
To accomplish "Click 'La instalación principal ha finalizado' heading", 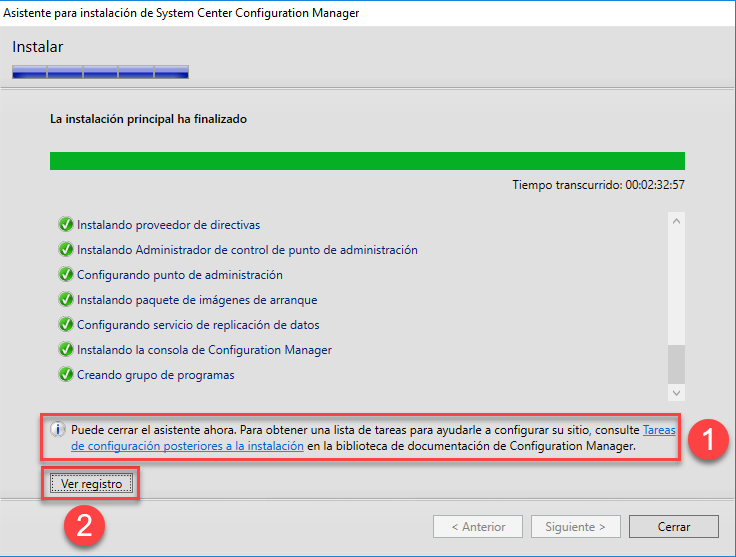I will click(x=148, y=119).
